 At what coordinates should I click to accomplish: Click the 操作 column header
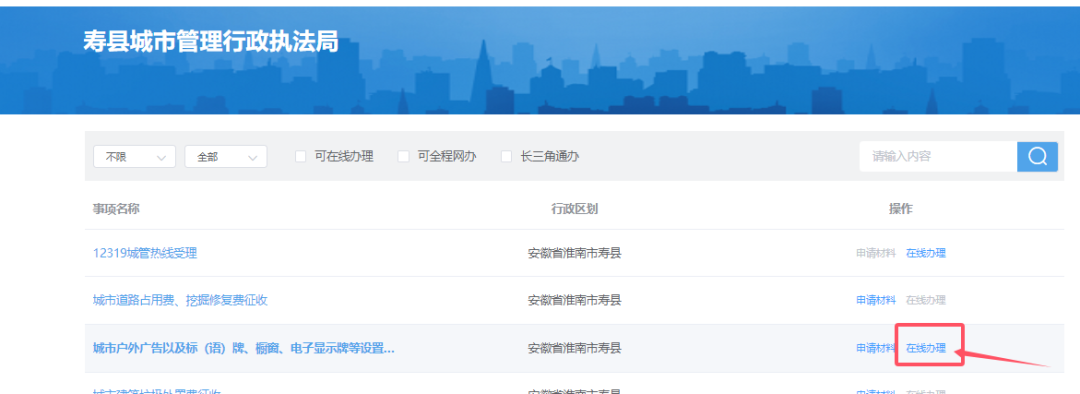(x=900, y=209)
